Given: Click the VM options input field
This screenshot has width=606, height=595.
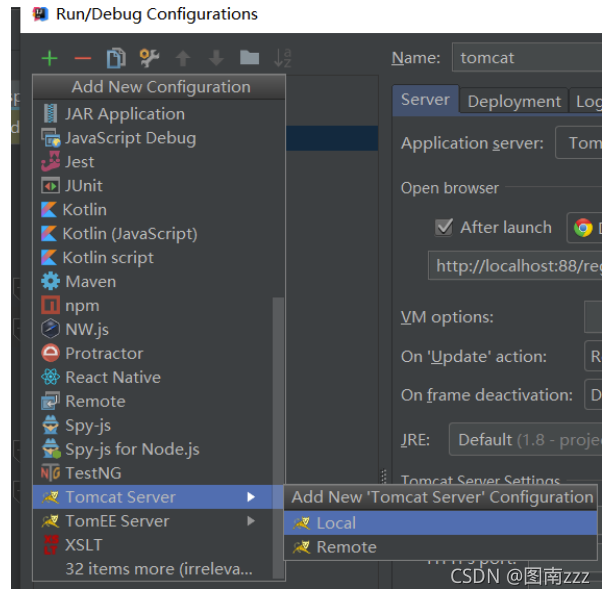Looking at the screenshot, I should [593, 317].
